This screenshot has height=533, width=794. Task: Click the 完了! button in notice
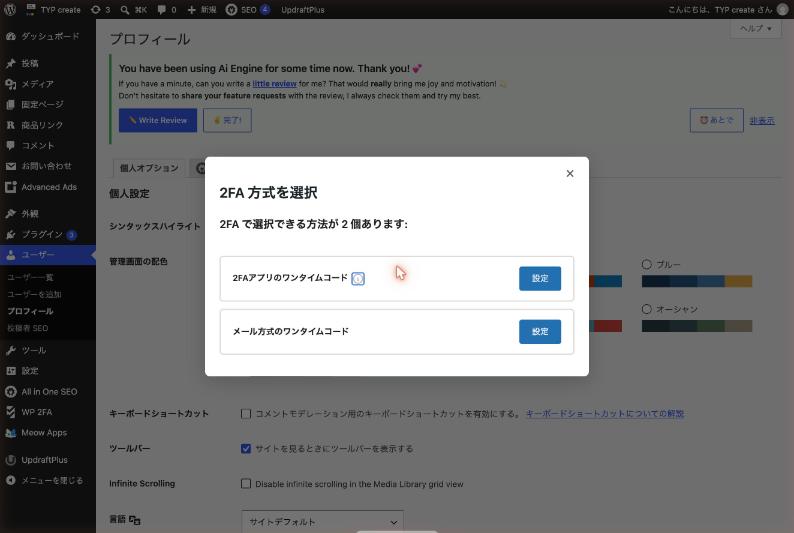[227, 120]
